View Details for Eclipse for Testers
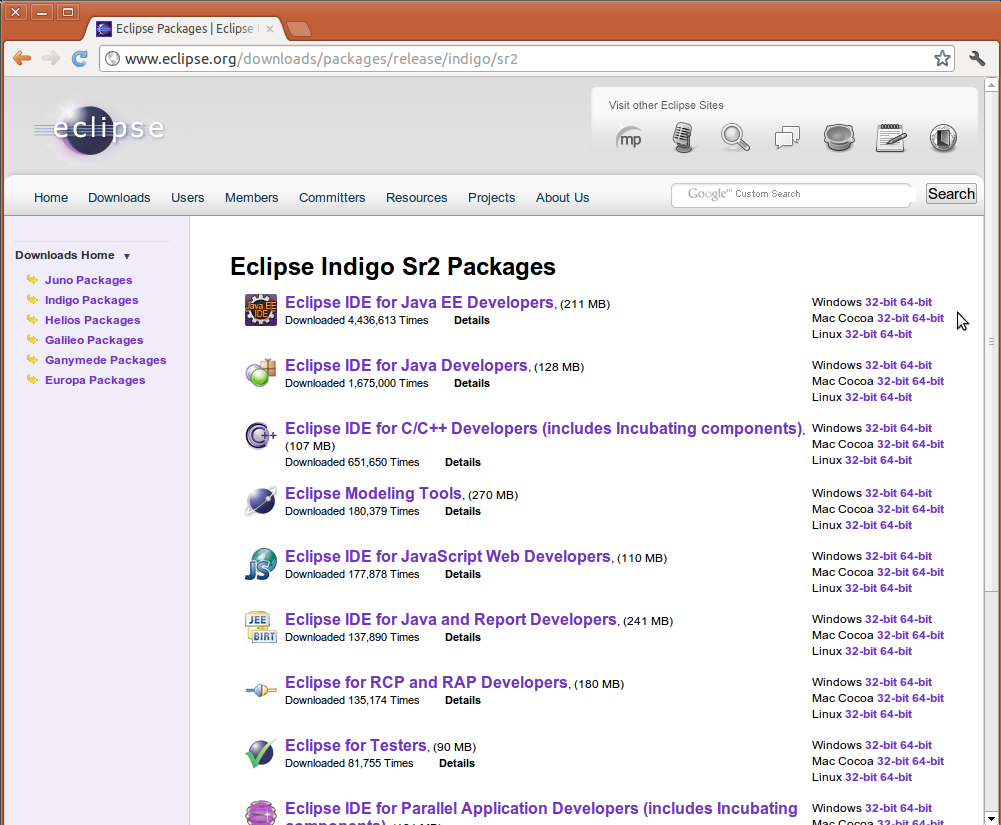The width and height of the screenshot is (1001, 825). (457, 764)
